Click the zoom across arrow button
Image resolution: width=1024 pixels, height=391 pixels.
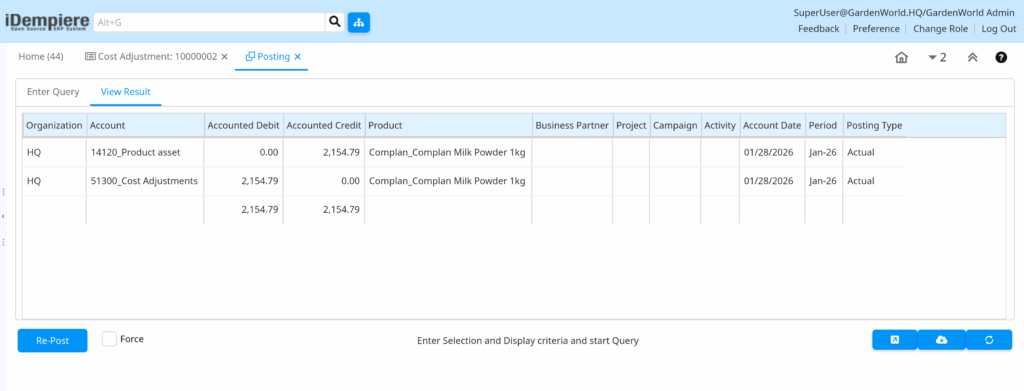tap(895, 339)
